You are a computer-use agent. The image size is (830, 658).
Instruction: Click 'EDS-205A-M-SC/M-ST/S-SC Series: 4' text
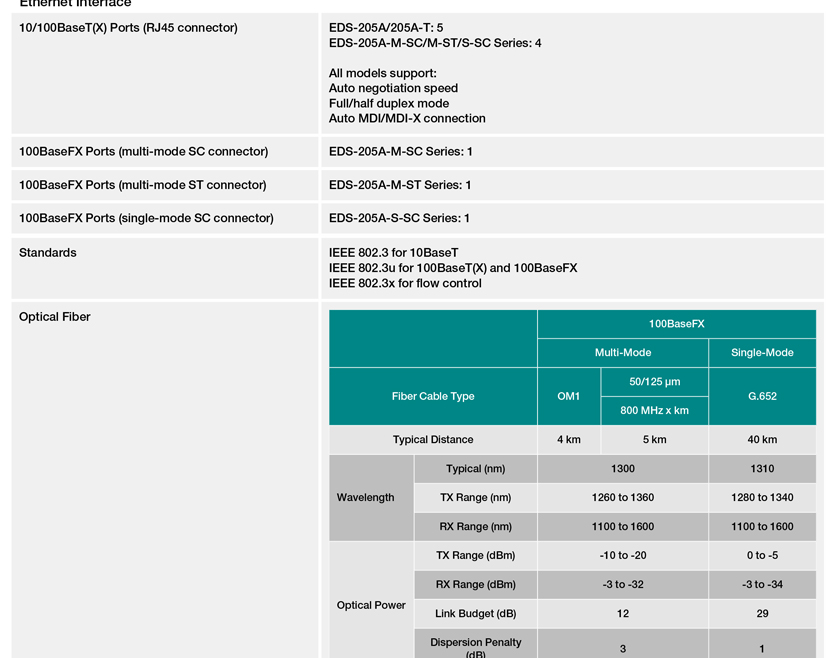(x=435, y=43)
